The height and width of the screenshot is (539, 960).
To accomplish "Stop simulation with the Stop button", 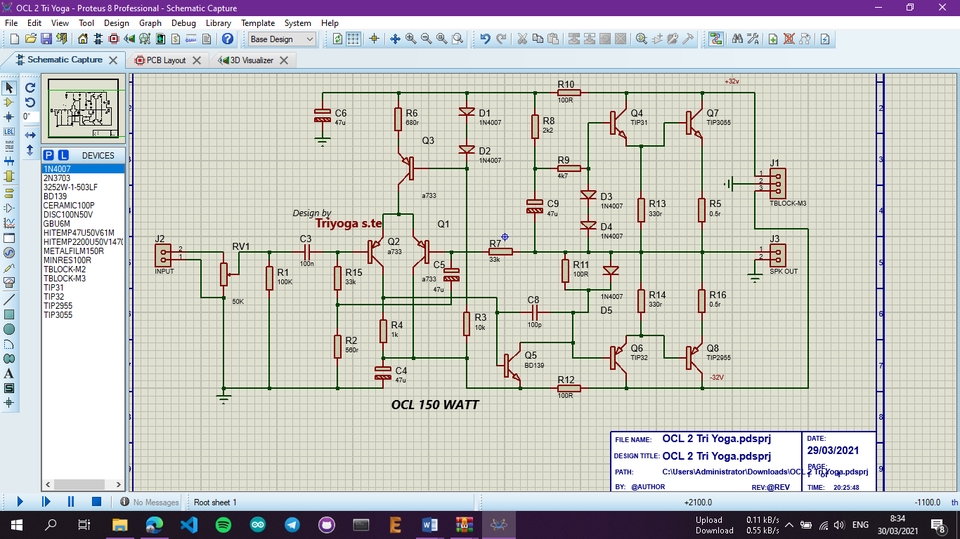I will (x=96, y=502).
